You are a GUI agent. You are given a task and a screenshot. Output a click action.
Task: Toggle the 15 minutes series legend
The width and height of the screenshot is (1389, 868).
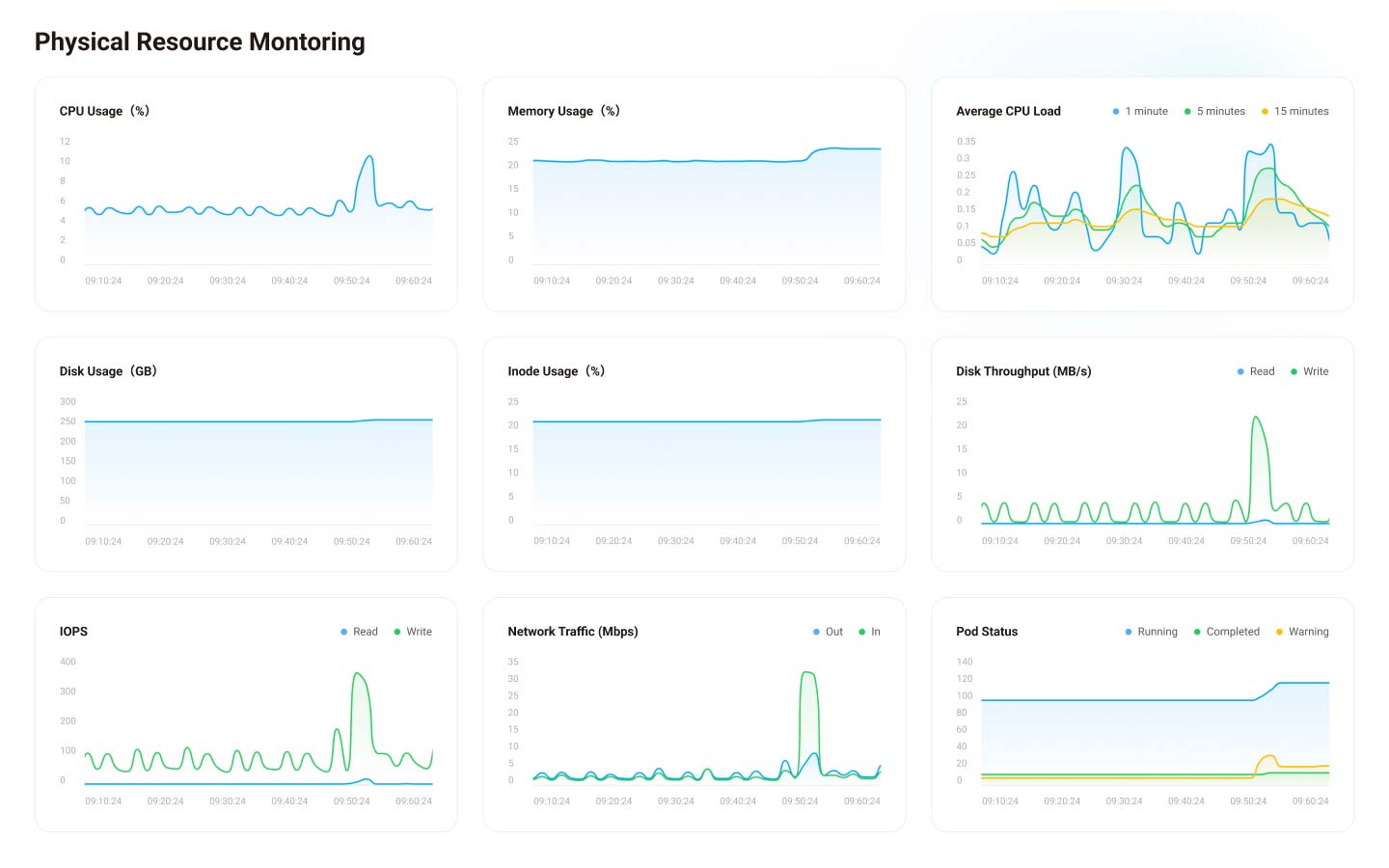pos(1294,111)
